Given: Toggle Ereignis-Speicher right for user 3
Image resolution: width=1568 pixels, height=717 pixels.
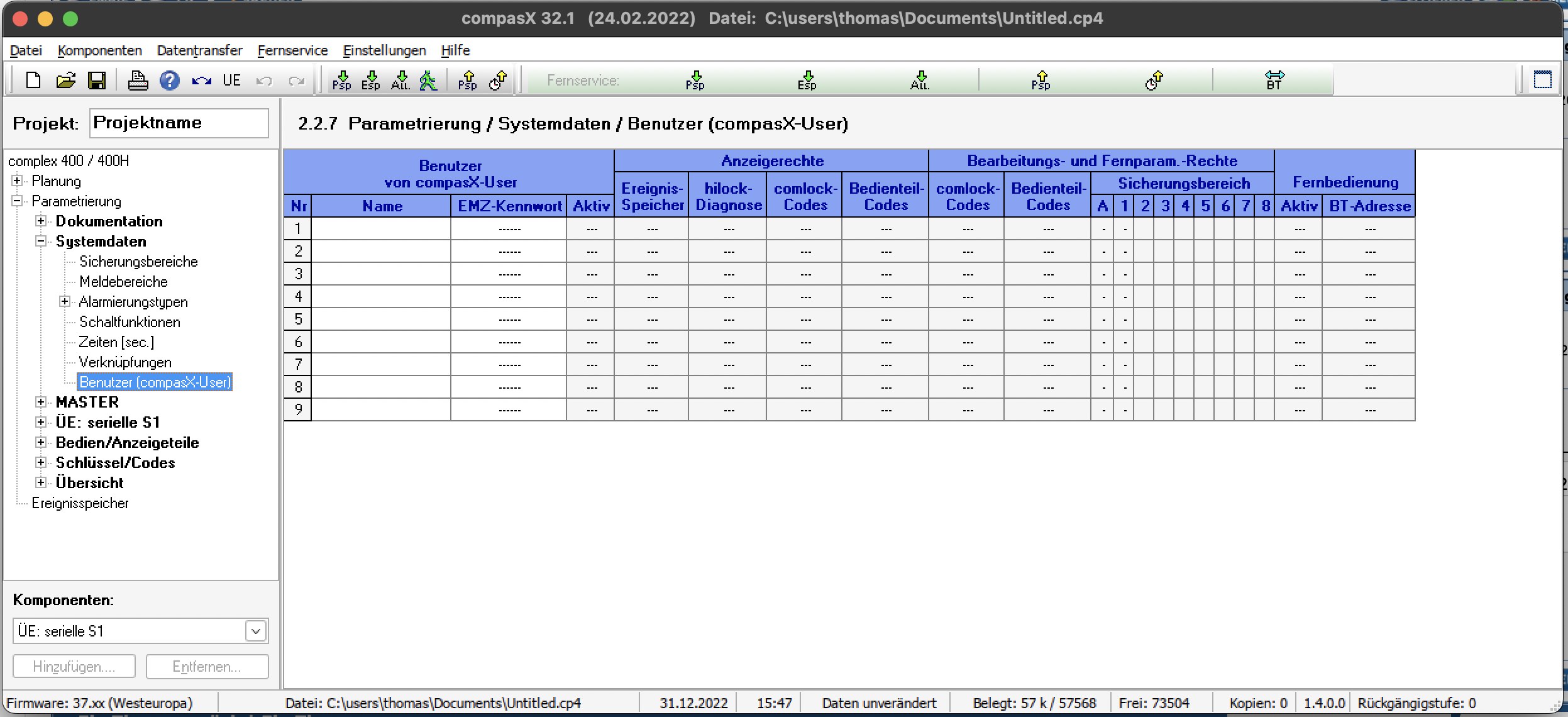Looking at the screenshot, I should 651,274.
